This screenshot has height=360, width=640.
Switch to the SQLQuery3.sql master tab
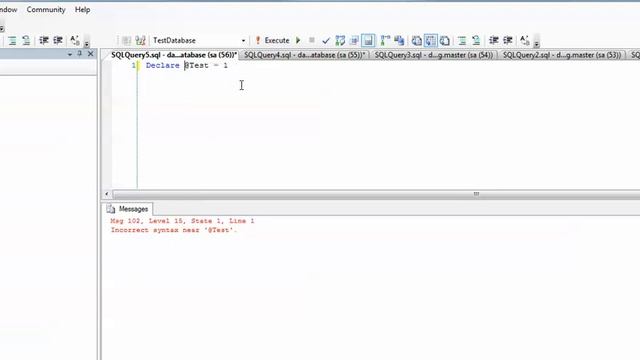click(x=434, y=55)
